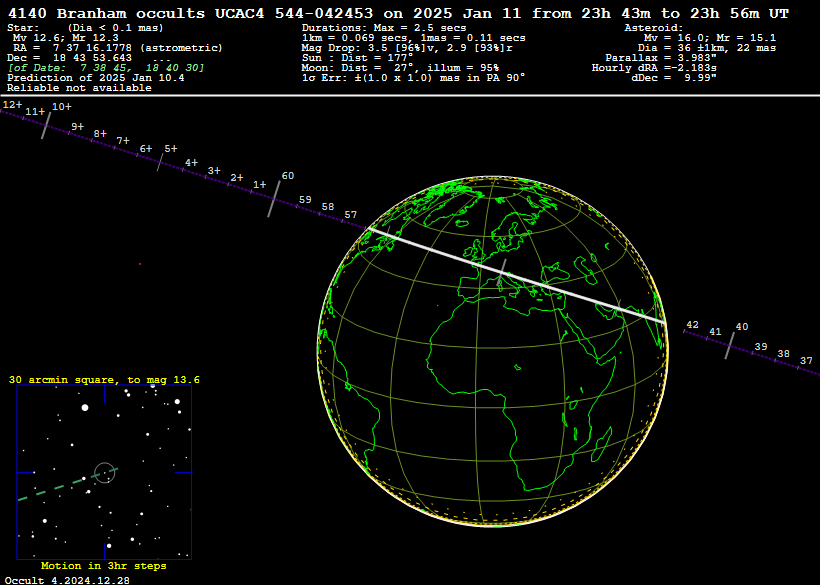This screenshot has width=820, height=585.
Task: Select the '38' minute marker
Action: [783, 354]
